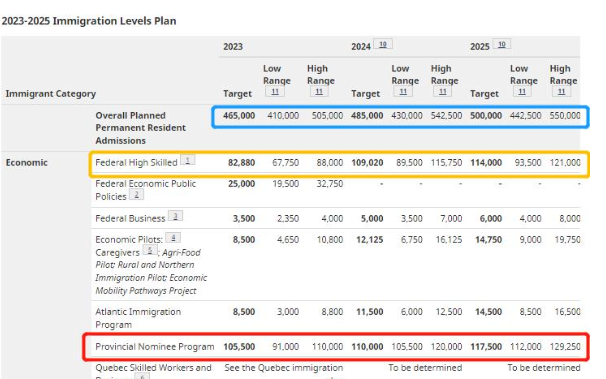Open footnote 10 next to 2024
Image resolution: width=606 pixels, height=379 pixels.
point(383,44)
